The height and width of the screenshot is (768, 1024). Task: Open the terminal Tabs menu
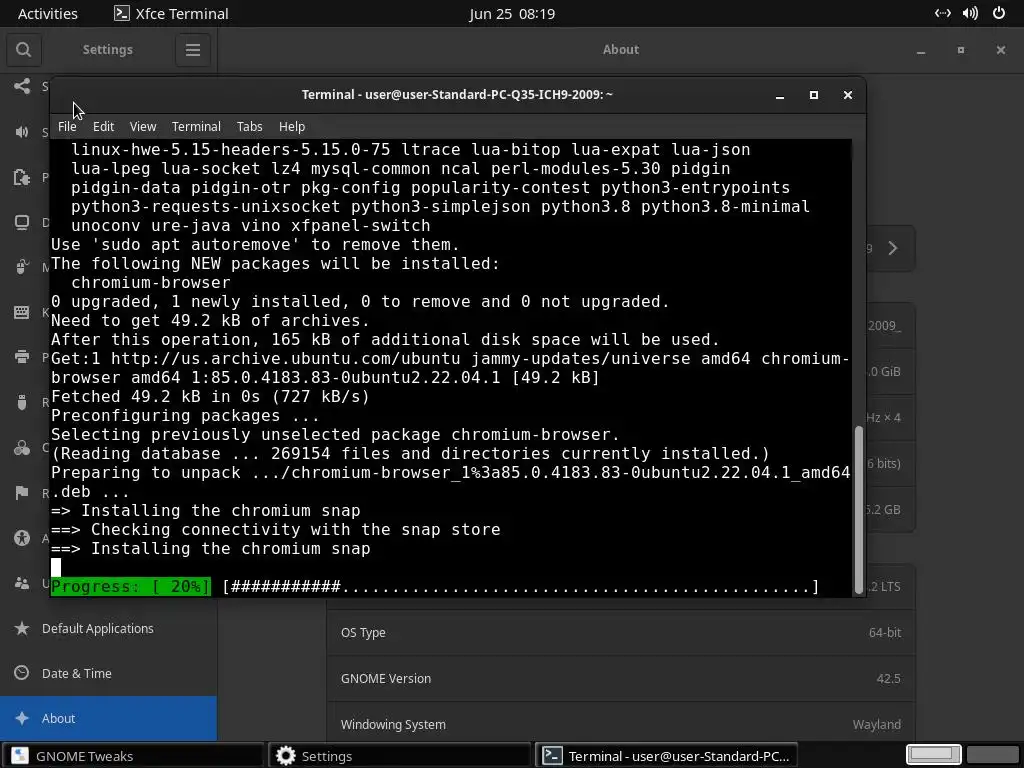pos(249,127)
